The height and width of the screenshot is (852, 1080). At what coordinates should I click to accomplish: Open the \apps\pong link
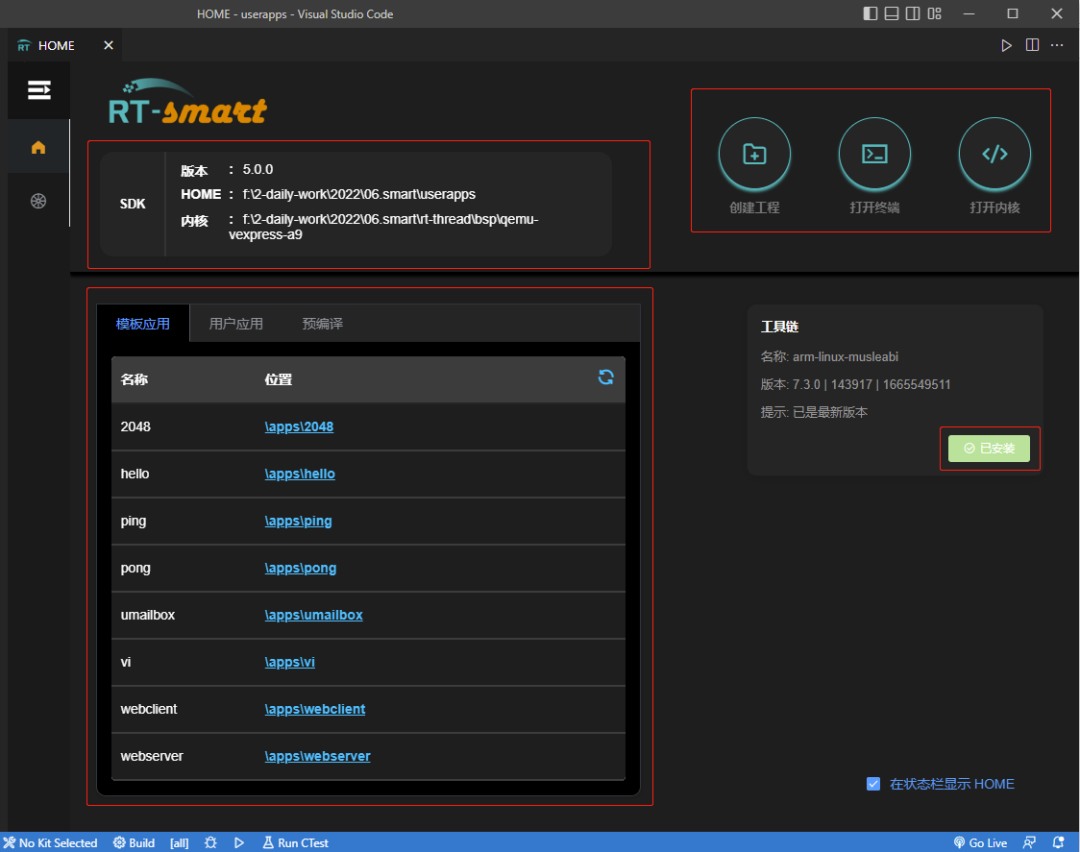(300, 568)
